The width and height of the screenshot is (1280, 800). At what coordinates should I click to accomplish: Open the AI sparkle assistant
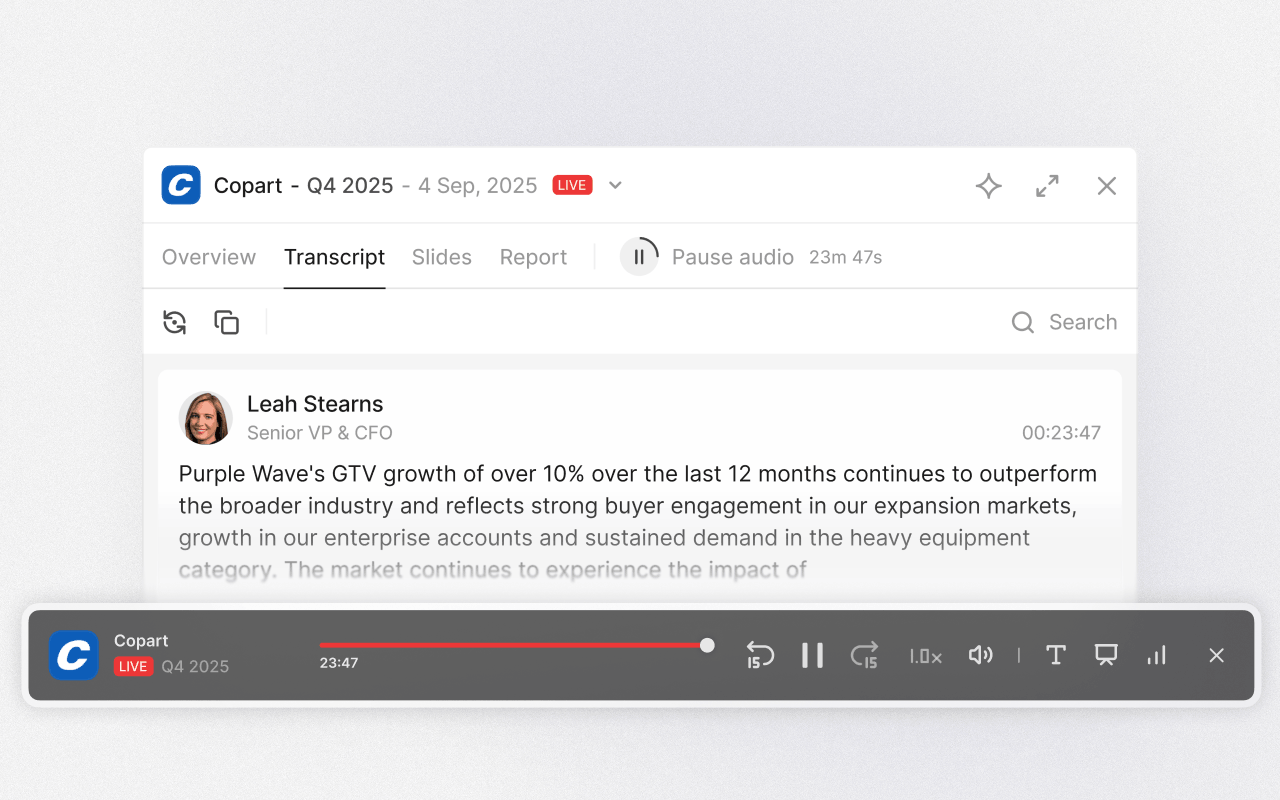[989, 186]
